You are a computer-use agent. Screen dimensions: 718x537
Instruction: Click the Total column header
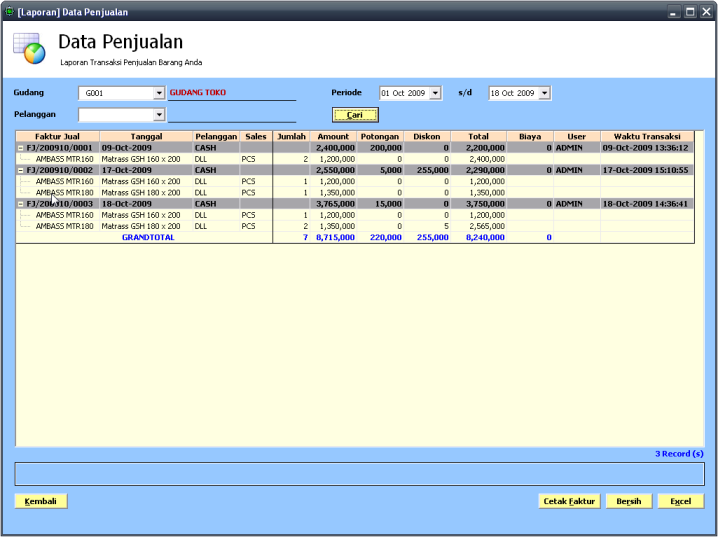[479, 136]
